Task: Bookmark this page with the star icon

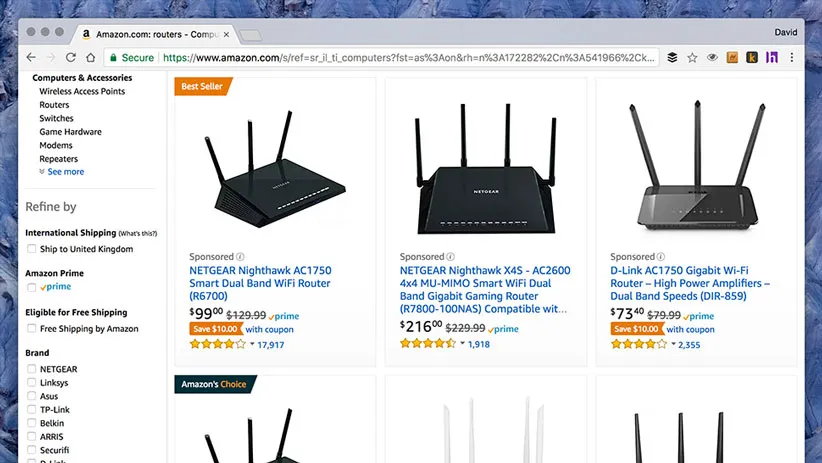Action: (x=692, y=58)
